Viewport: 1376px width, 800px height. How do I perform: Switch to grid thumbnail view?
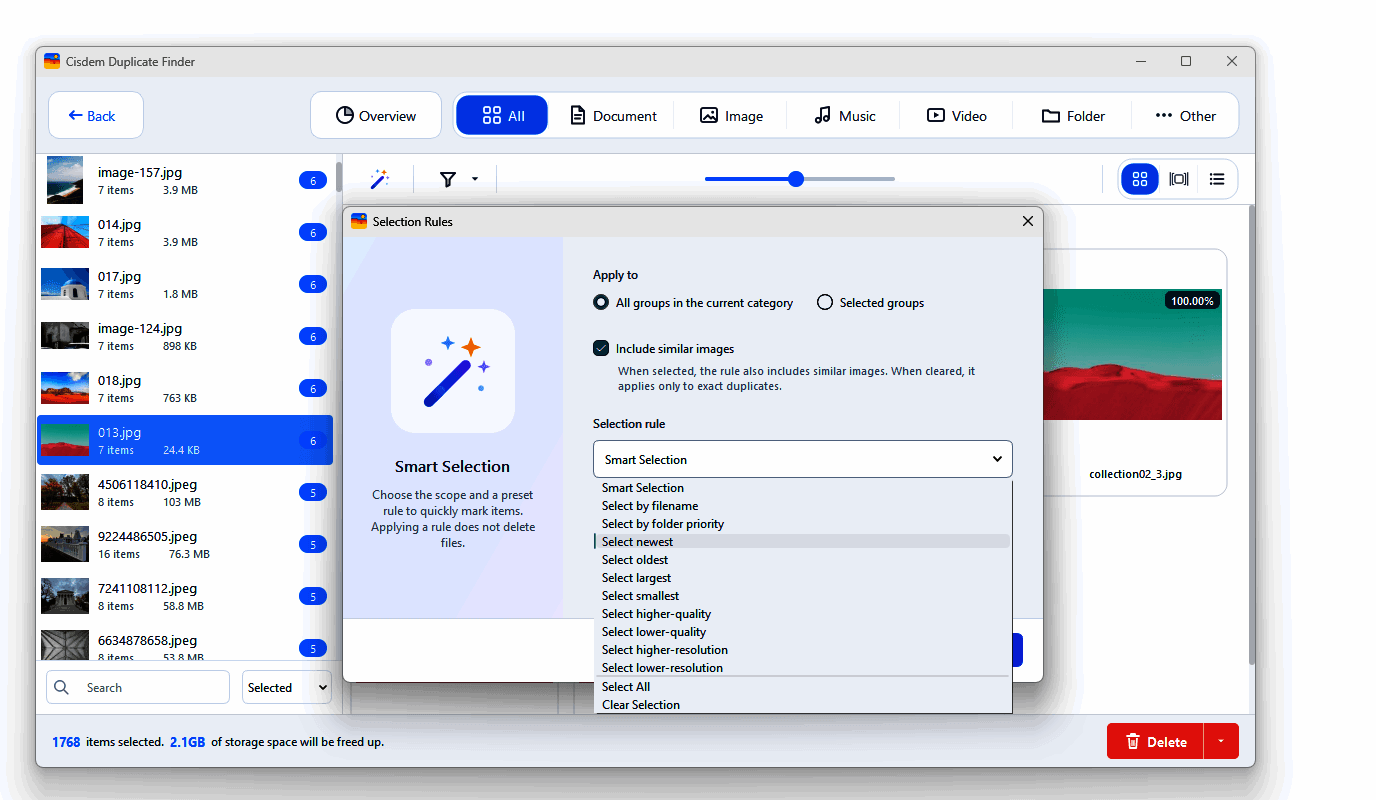click(1139, 179)
